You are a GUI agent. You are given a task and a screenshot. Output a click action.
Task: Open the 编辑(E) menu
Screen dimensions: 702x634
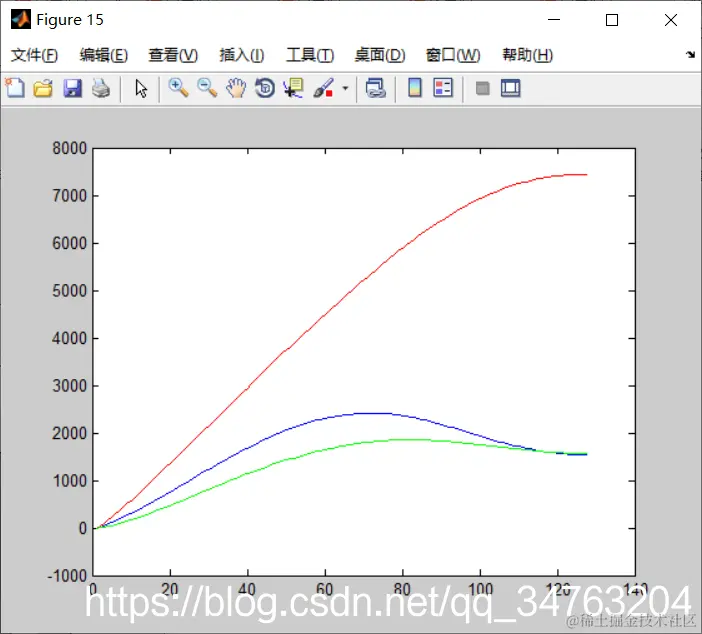(x=103, y=55)
